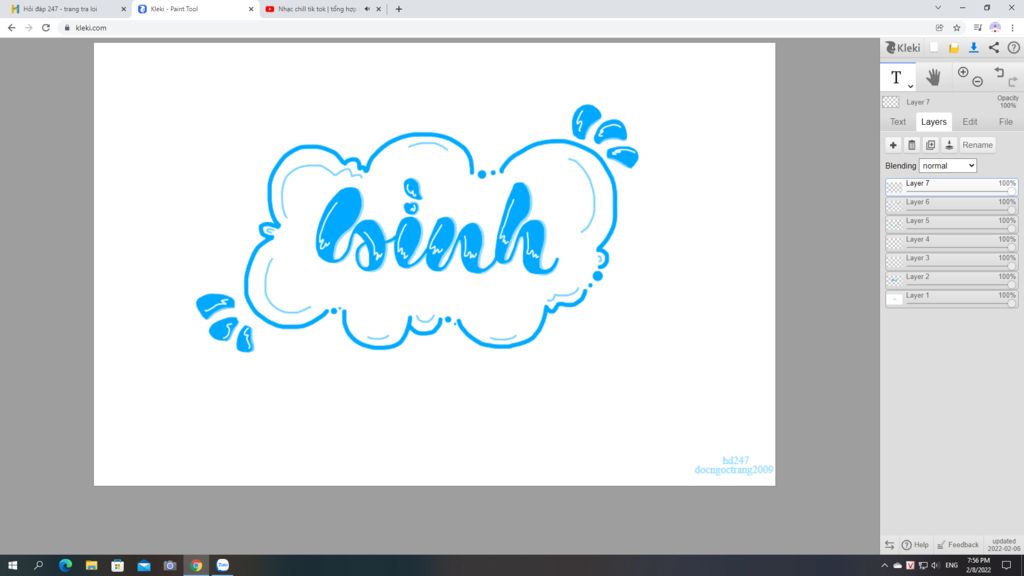Open Kleki help with the top question mark
The image size is (1024, 576).
click(x=1014, y=48)
